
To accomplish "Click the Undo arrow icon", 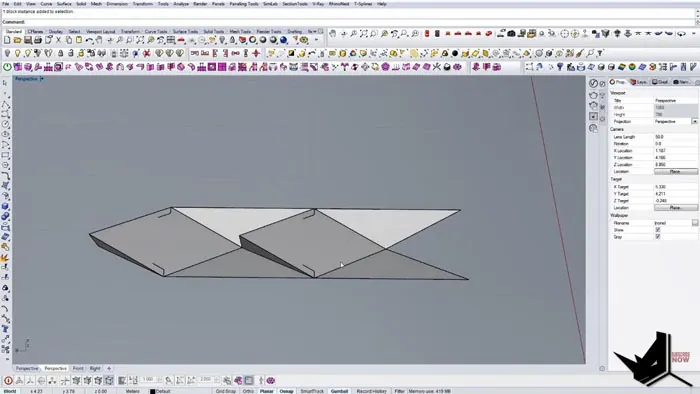I will [89, 41].
